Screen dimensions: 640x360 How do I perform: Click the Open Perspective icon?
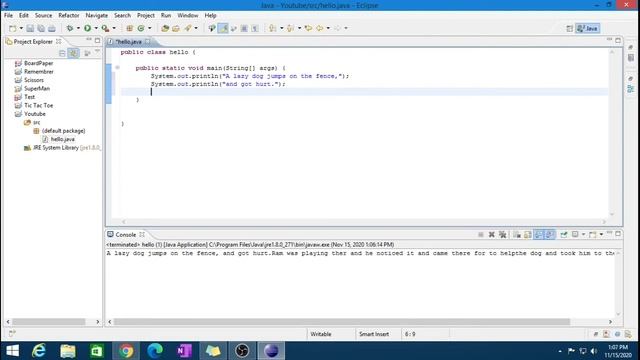pos(570,28)
